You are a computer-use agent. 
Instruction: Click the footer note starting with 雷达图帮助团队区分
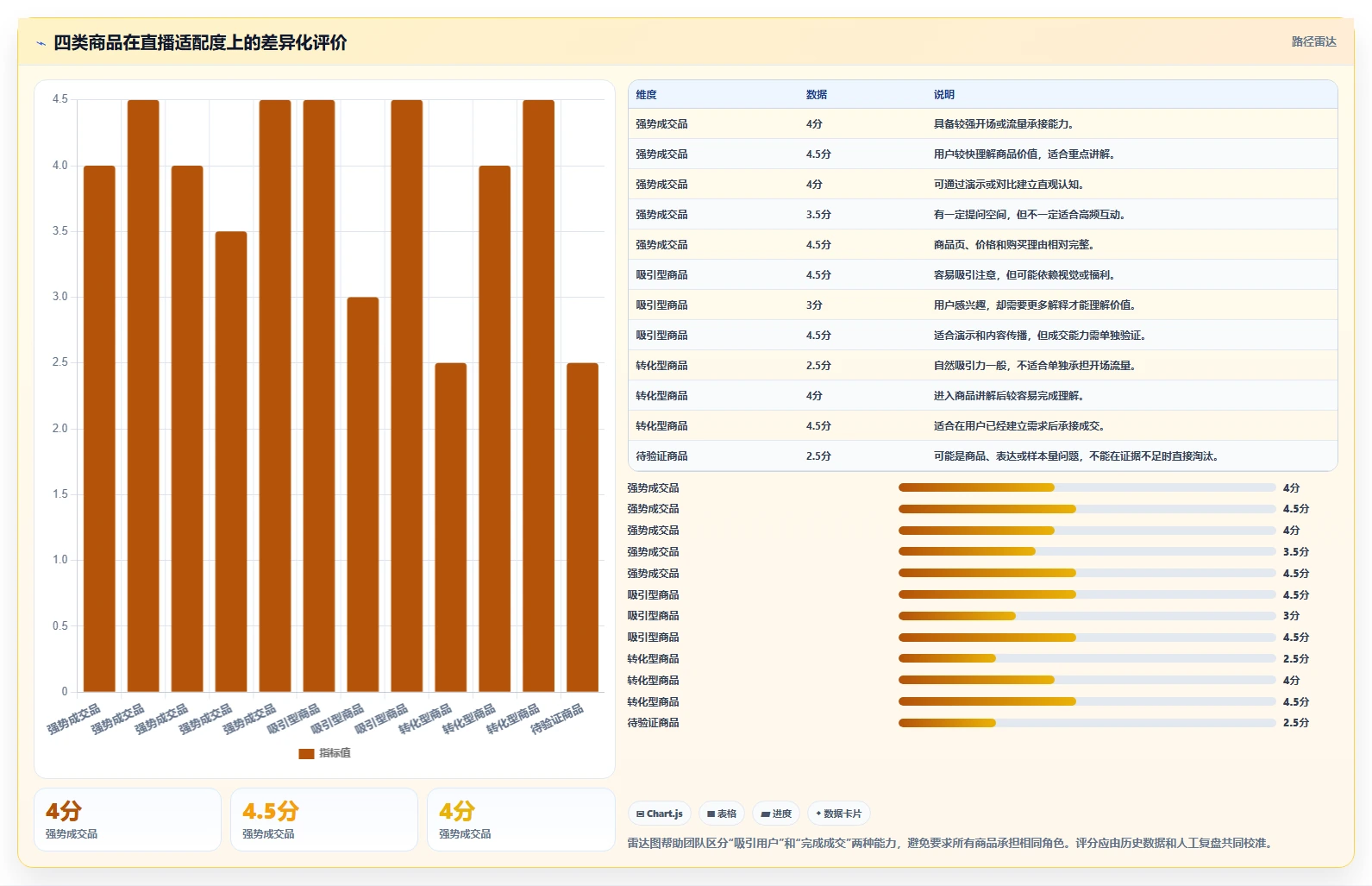(x=951, y=843)
